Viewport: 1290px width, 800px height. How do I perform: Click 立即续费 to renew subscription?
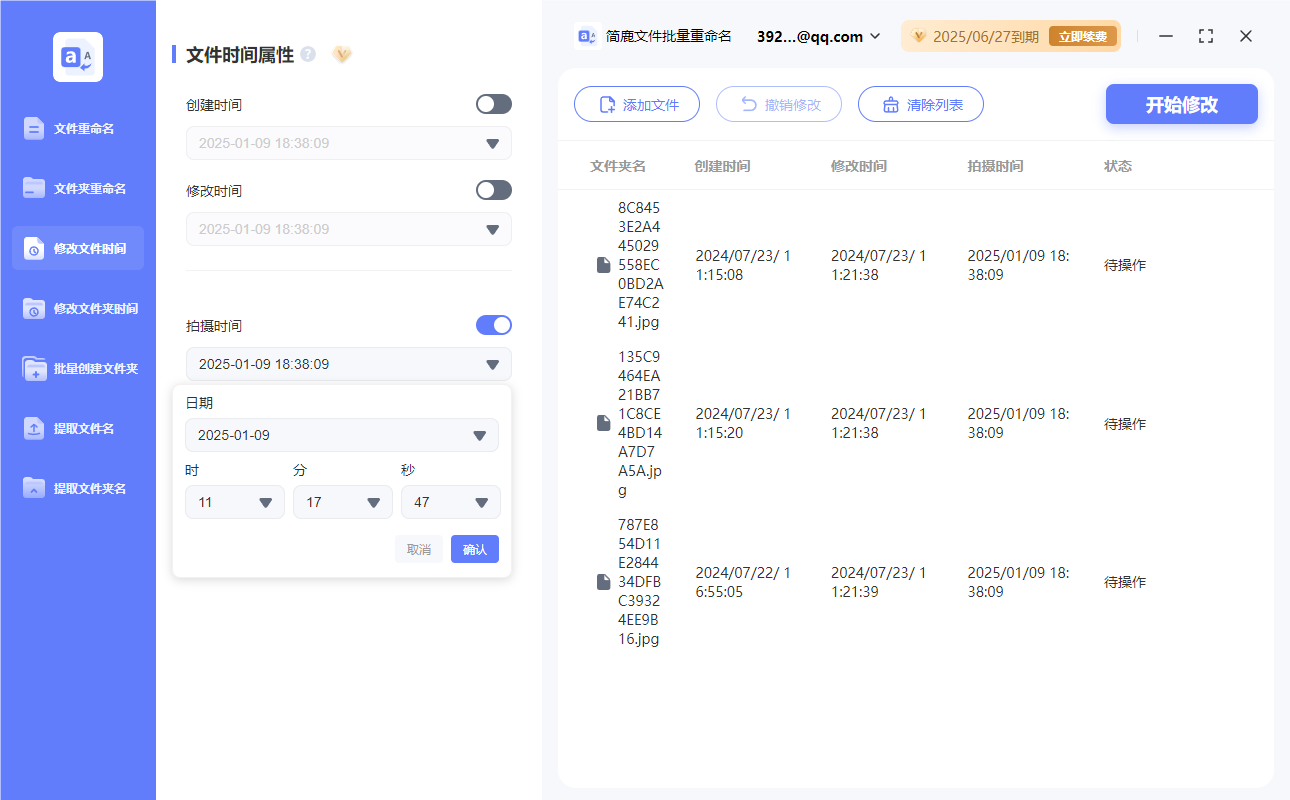coord(1082,35)
